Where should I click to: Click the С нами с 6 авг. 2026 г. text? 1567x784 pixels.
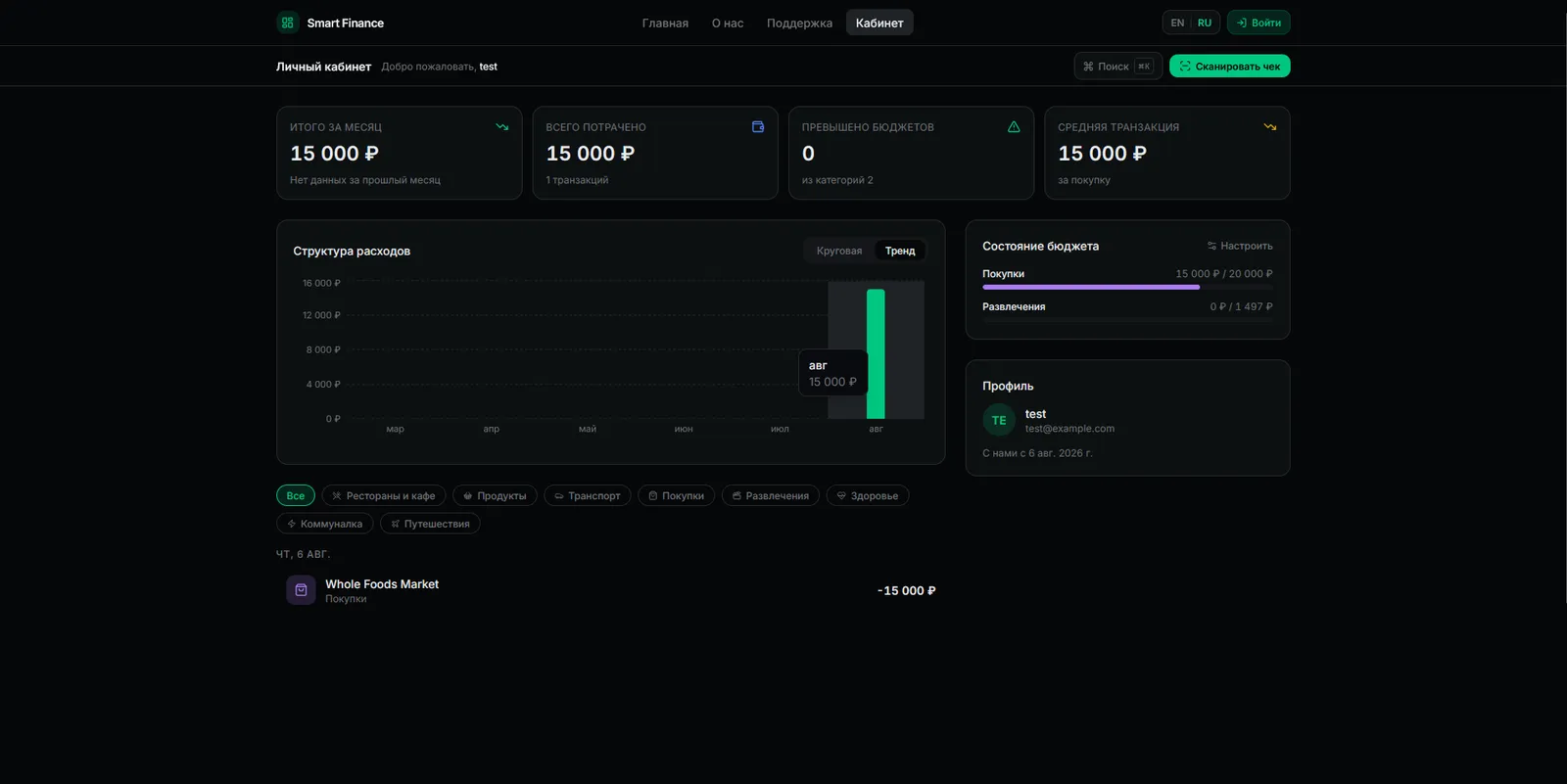pos(1037,453)
